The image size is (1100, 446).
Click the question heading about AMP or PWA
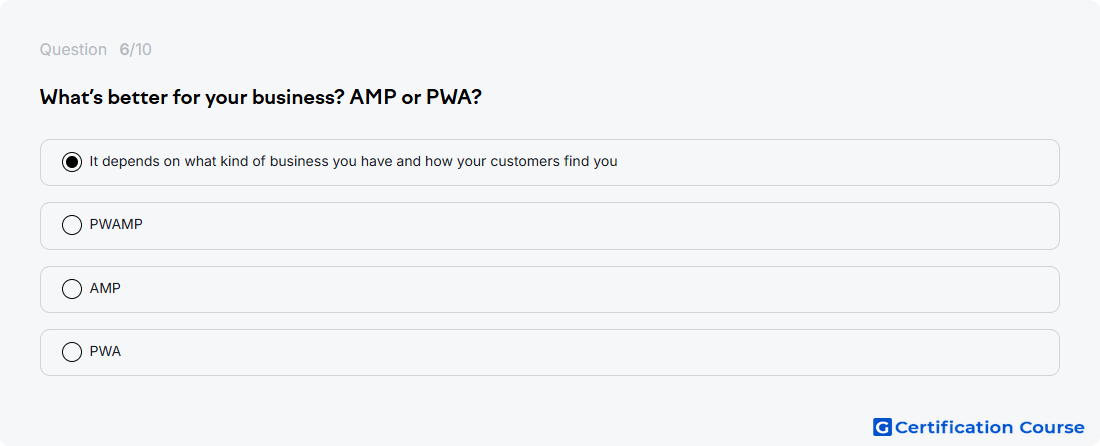[x=261, y=97]
